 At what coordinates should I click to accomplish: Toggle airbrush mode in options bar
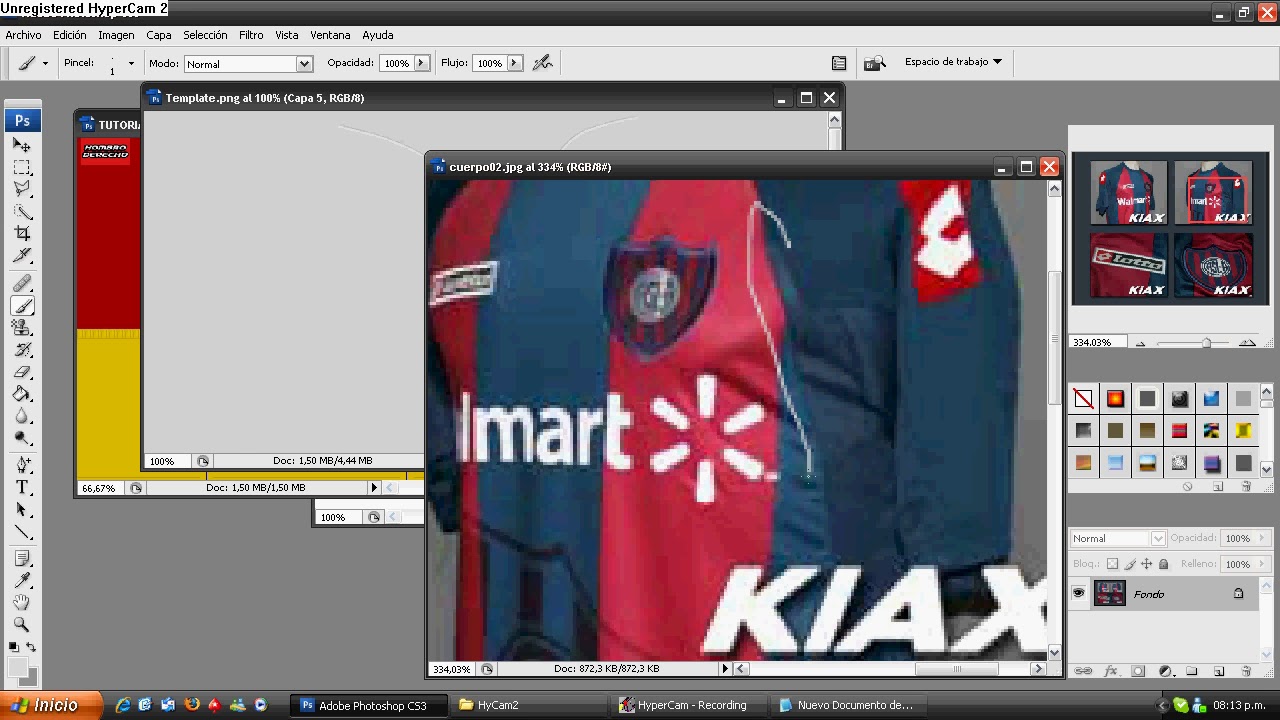click(x=543, y=63)
